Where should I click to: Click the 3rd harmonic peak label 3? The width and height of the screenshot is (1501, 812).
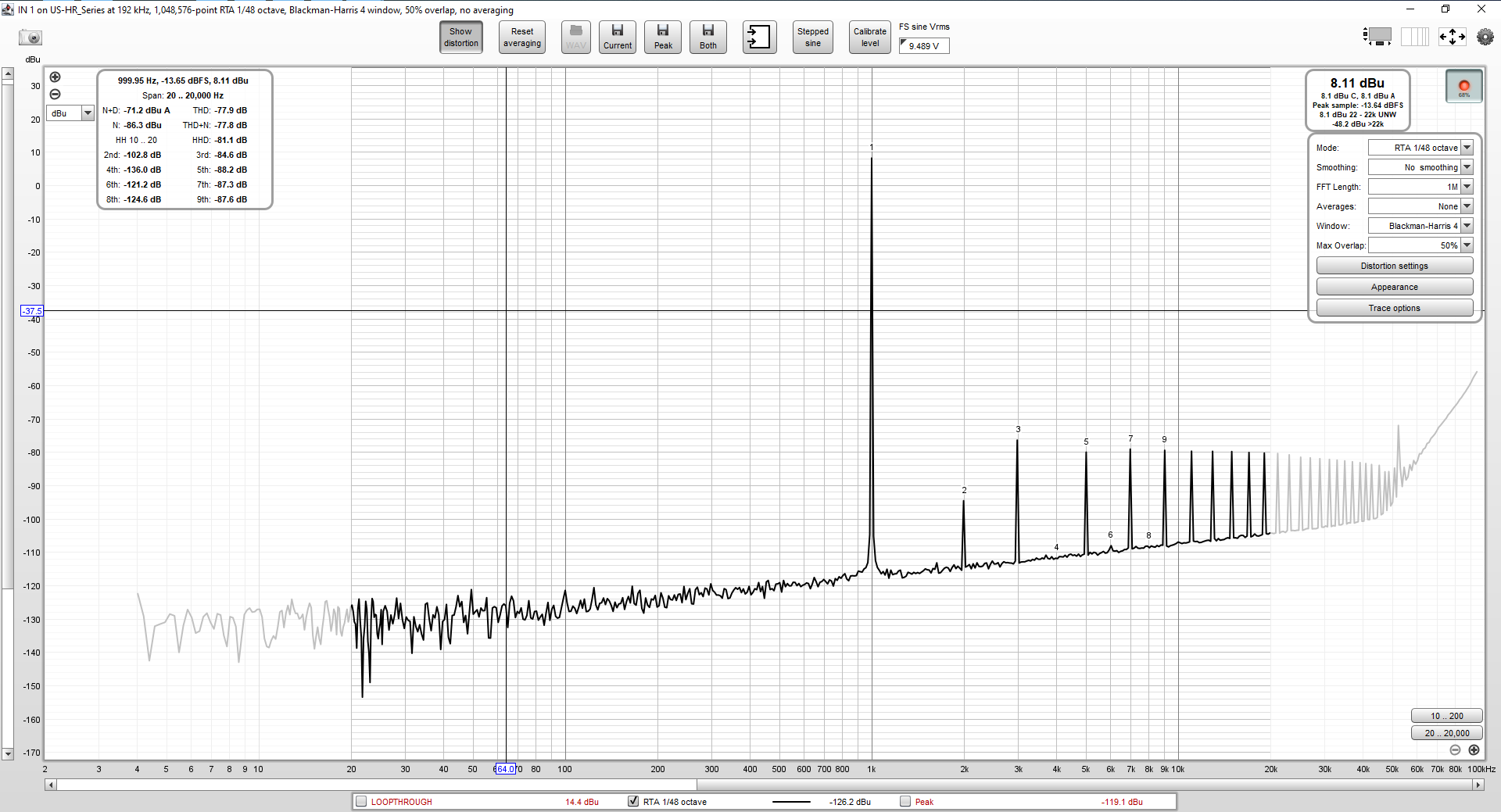1018,429
